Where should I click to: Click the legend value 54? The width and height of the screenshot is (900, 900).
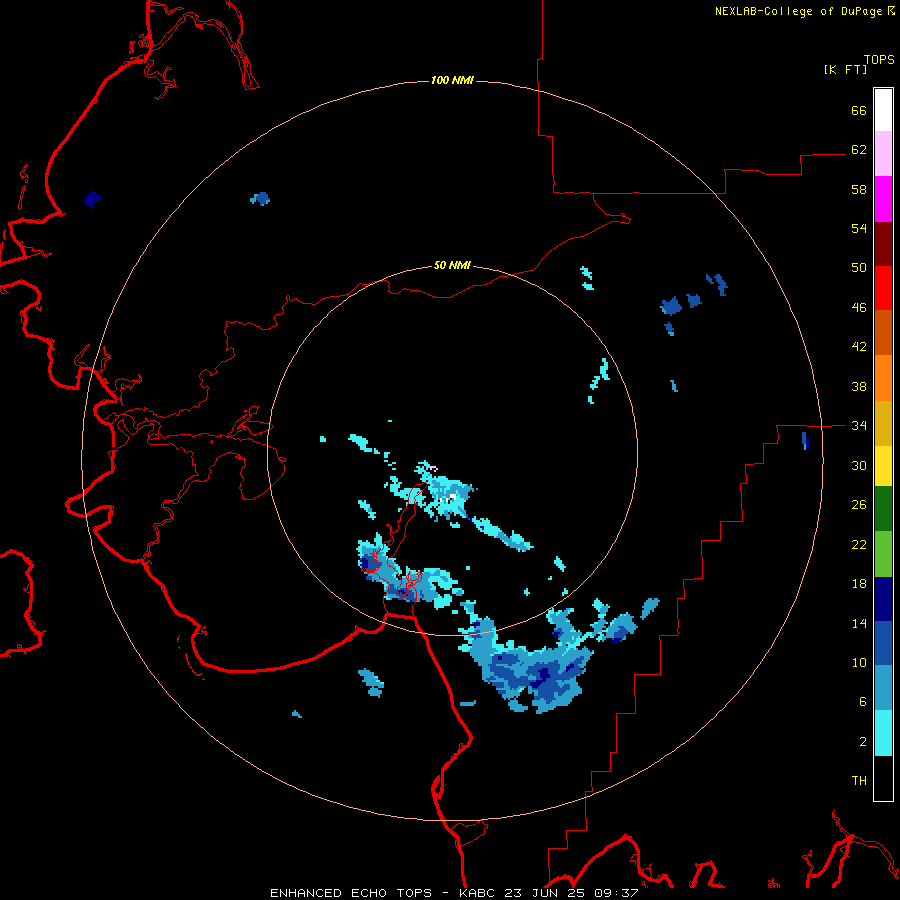(x=859, y=228)
